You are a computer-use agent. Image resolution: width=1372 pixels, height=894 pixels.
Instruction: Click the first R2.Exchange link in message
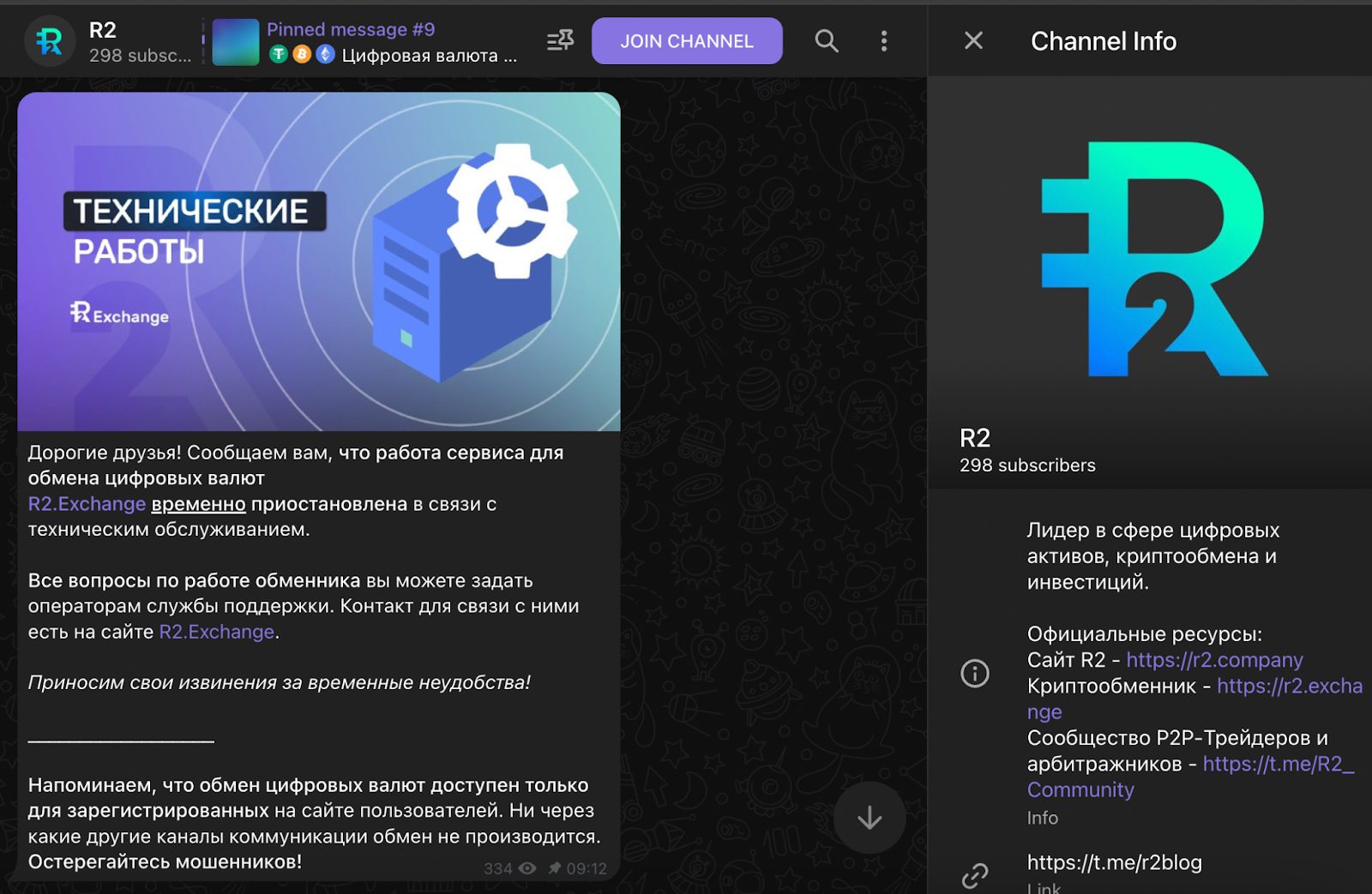tap(87, 504)
